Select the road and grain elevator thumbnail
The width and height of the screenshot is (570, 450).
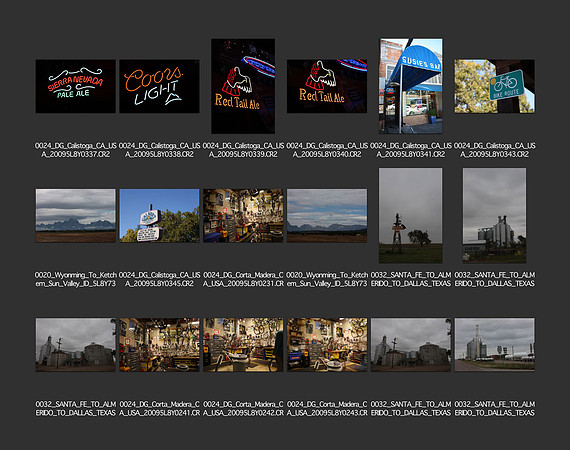tap(494, 345)
